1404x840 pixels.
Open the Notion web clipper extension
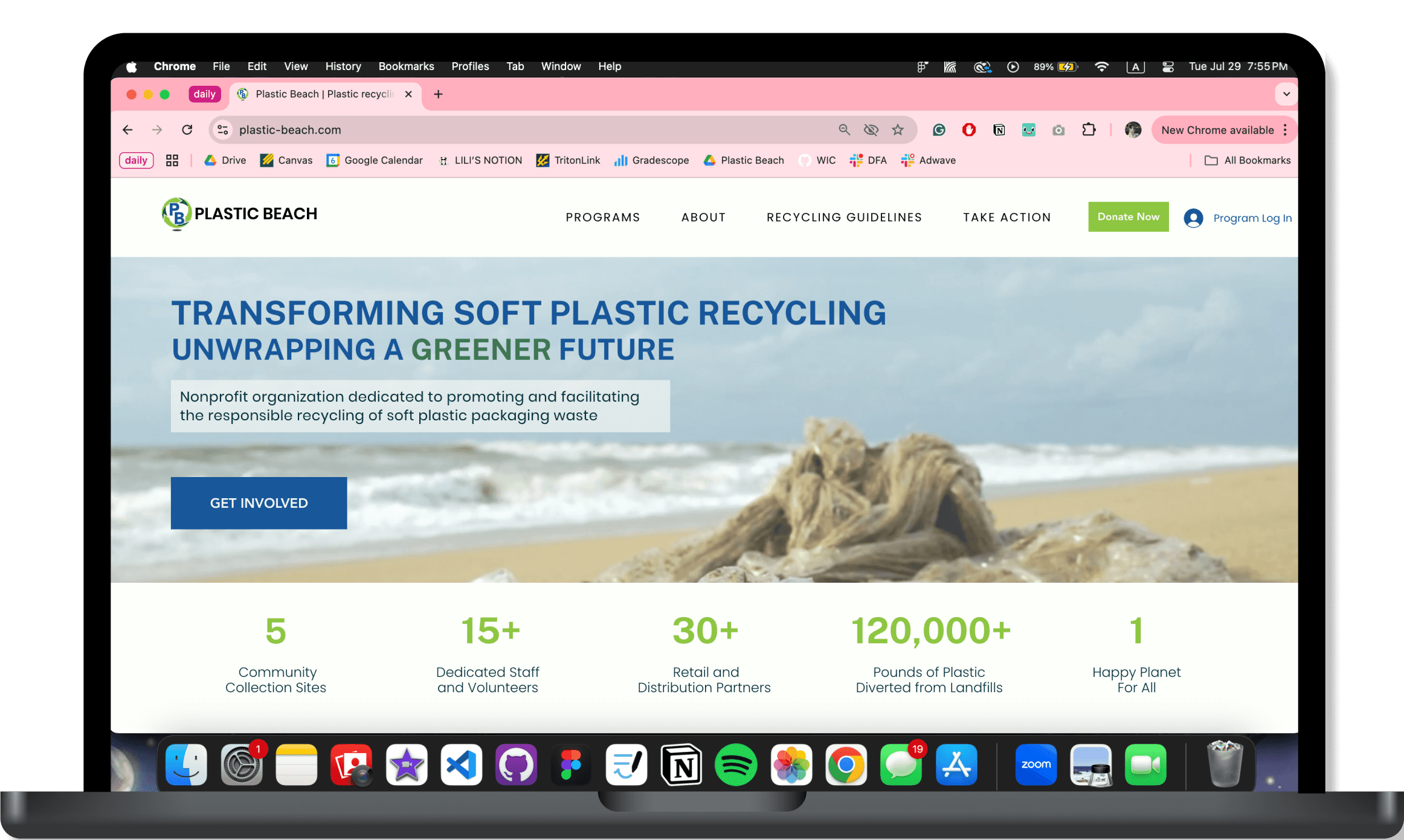click(x=999, y=130)
